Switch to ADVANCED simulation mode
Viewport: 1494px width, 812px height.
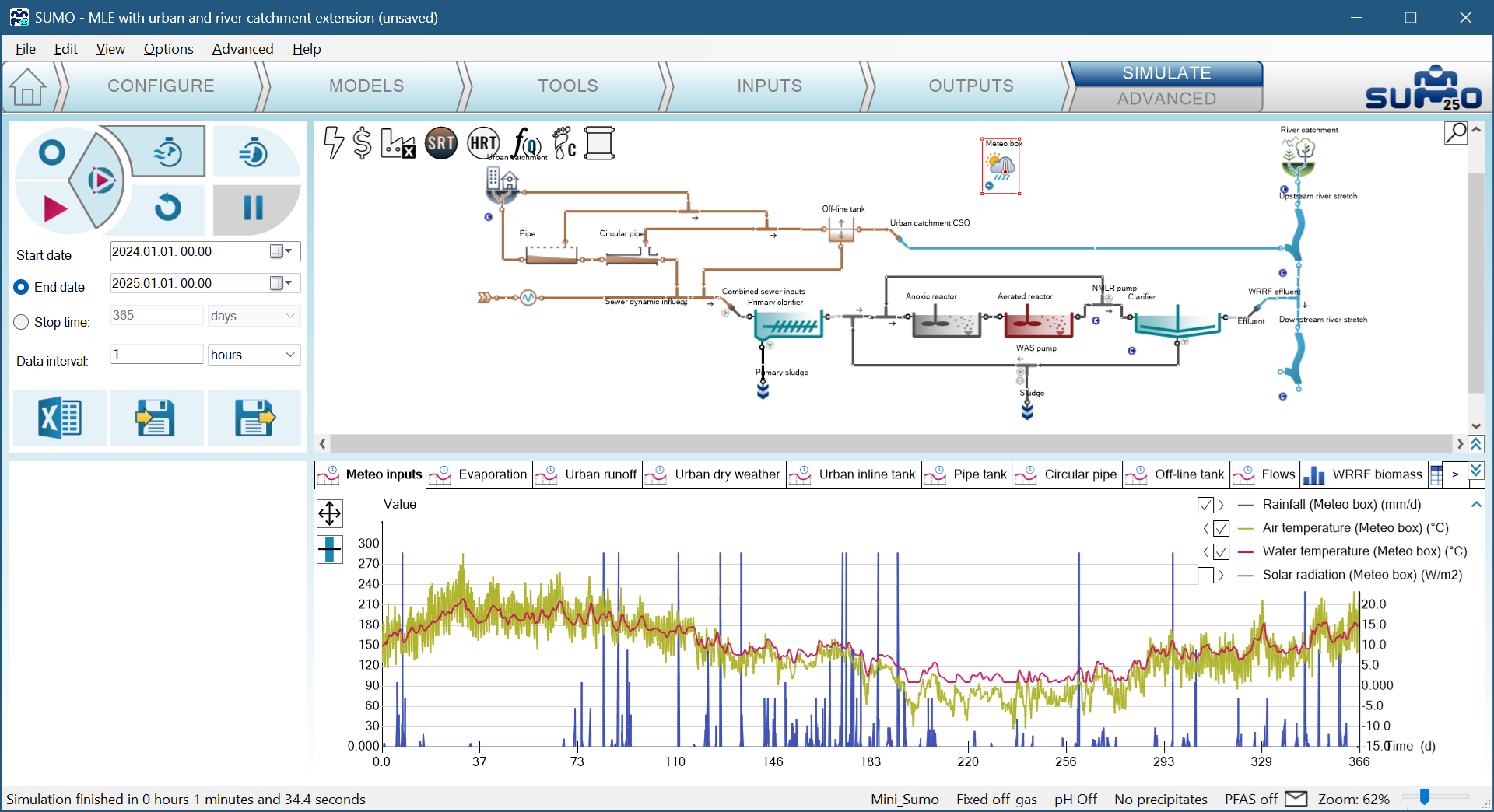click(1166, 99)
